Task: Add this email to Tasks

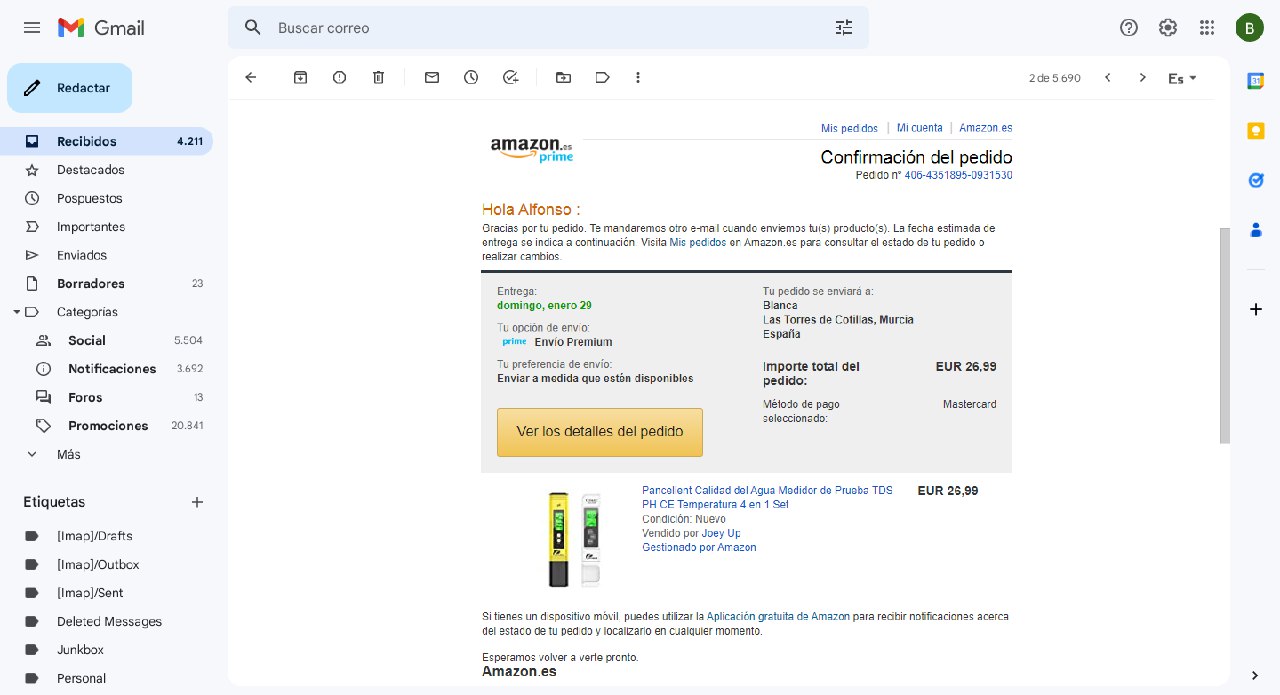Action: (x=510, y=77)
